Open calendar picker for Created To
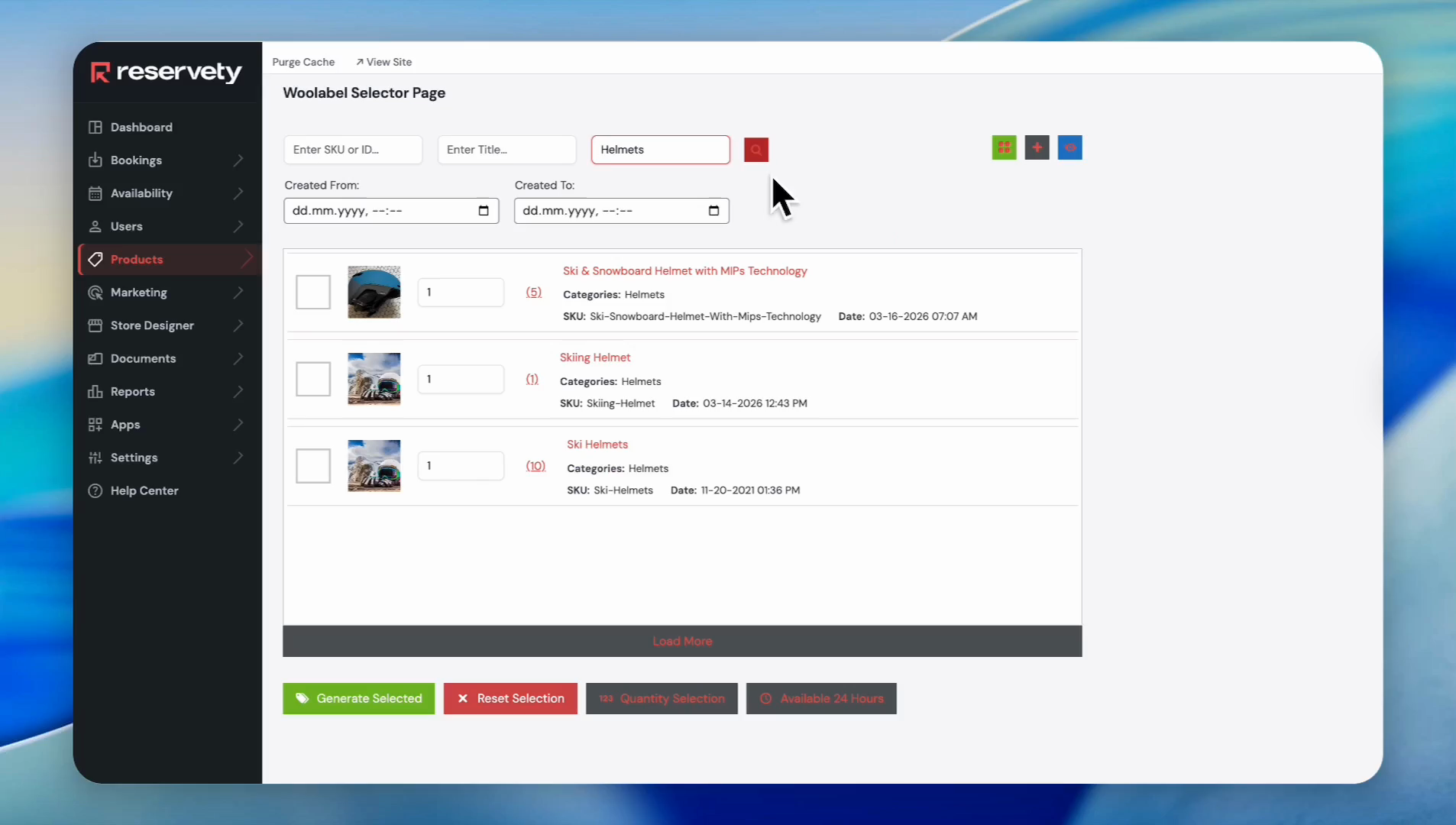This screenshot has width=1456, height=825. click(713, 211)
